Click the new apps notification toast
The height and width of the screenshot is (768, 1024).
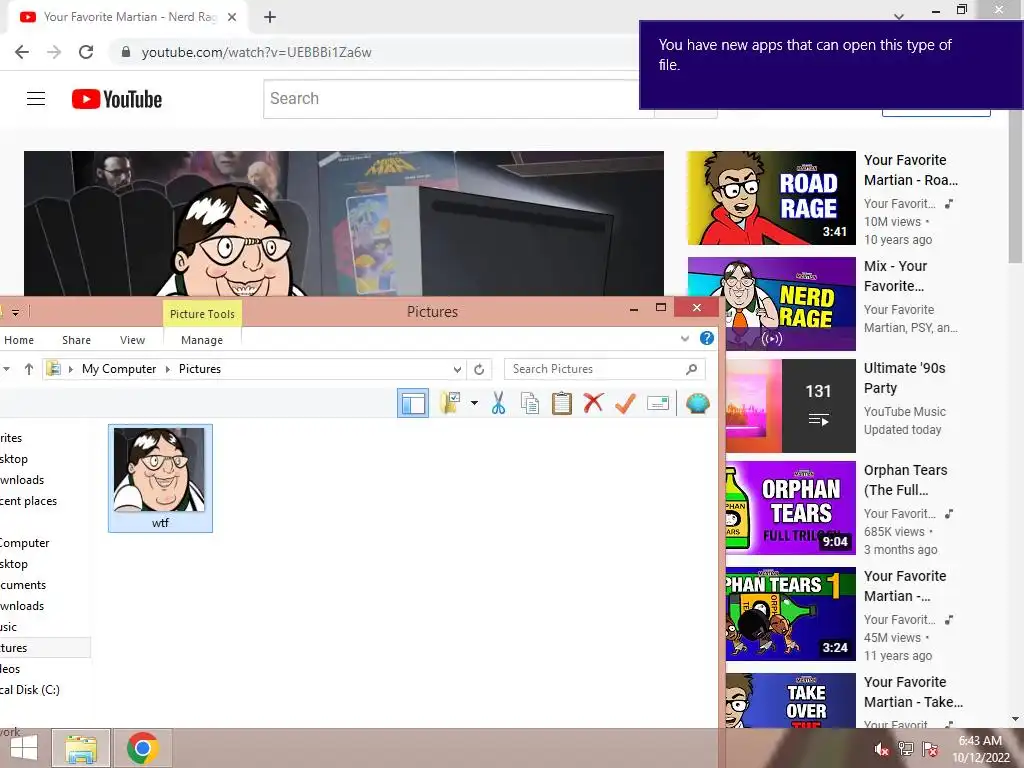[831, 65]
